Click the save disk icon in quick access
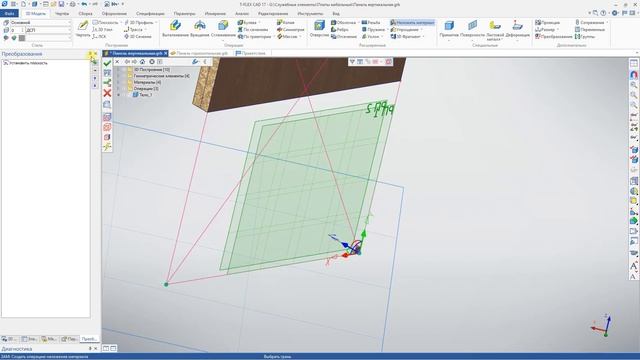 click(61, 4)
